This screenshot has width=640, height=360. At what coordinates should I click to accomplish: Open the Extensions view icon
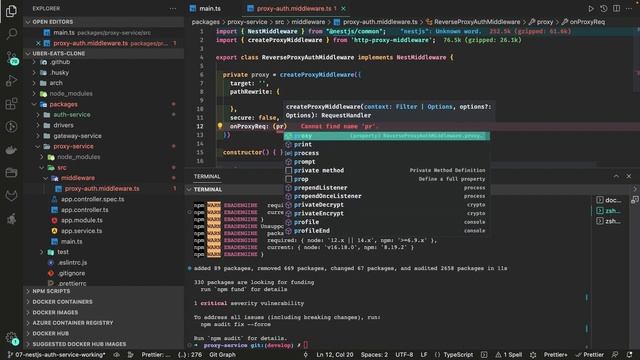11,104
